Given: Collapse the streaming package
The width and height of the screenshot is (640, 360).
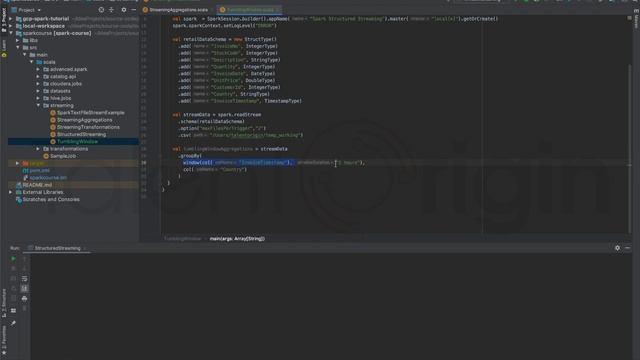Looking at the screenshot, I should tap(38, 105).
